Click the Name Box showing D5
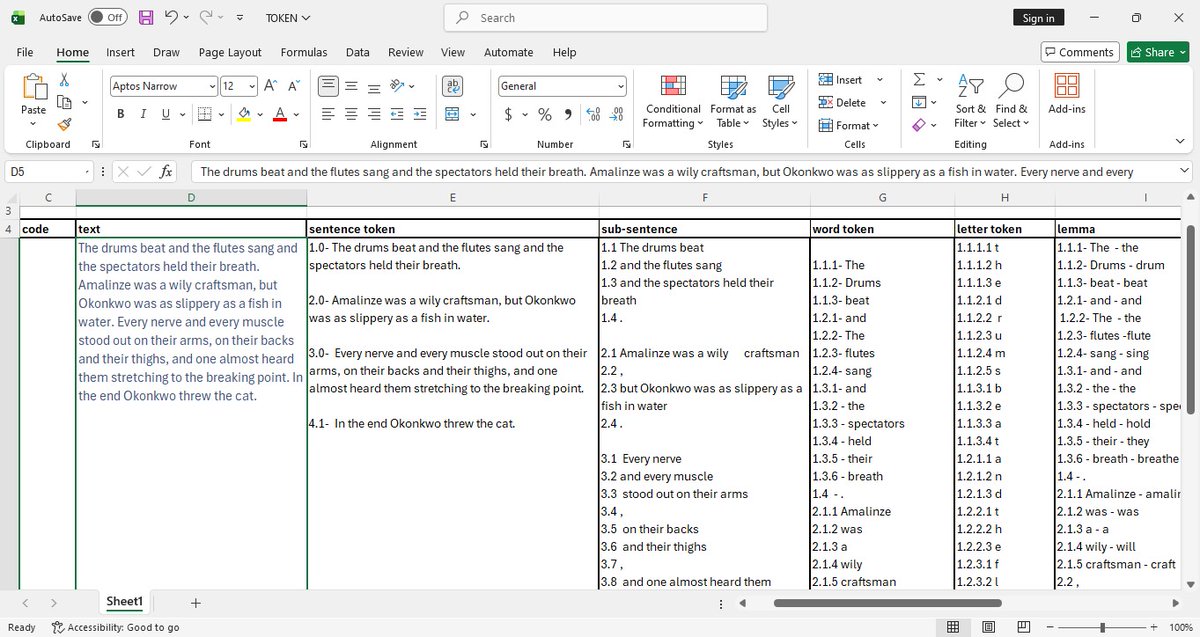Screen dimensions: 1200x637 tap(47, 172)
